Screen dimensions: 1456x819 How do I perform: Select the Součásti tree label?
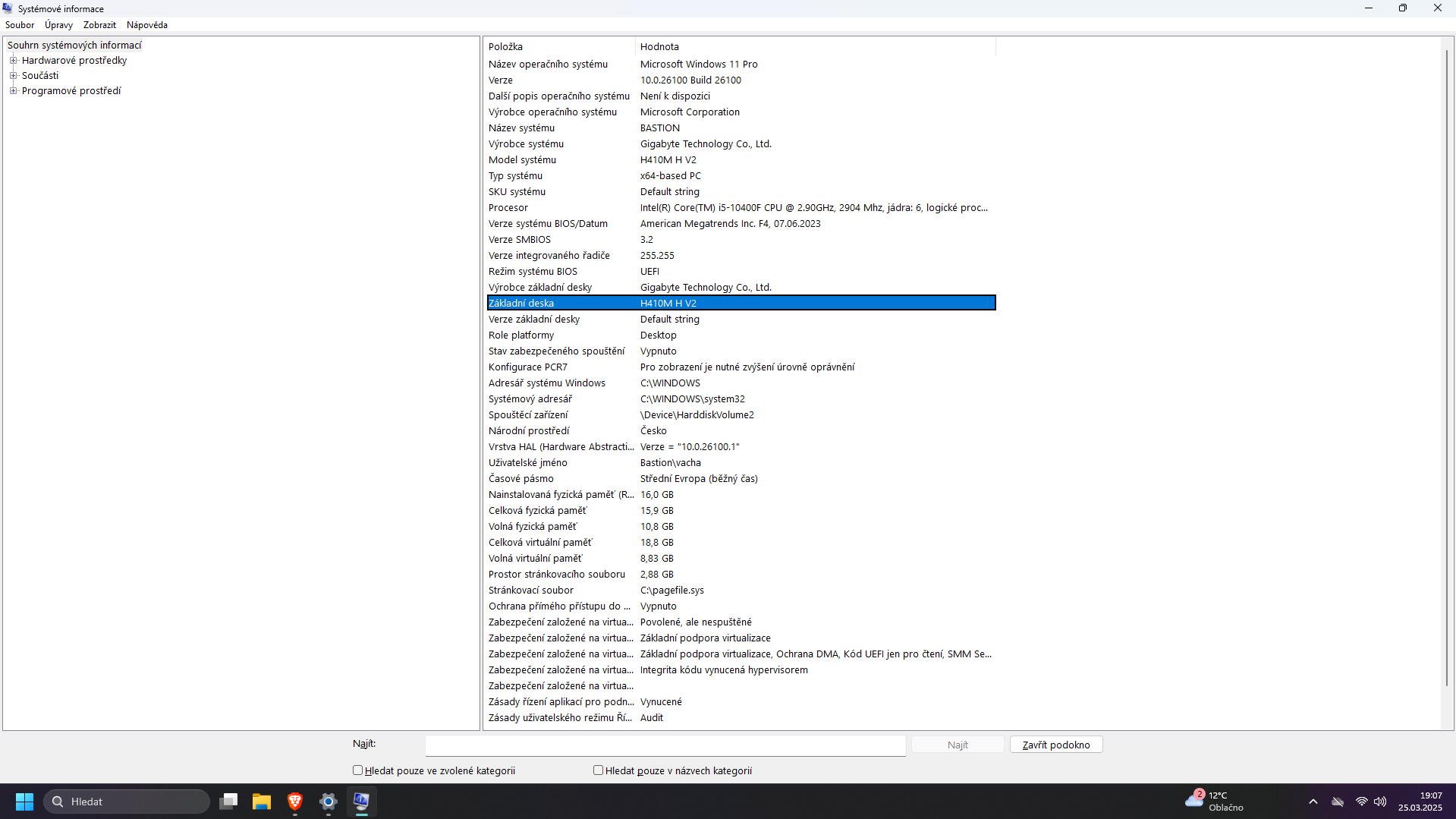40,76
